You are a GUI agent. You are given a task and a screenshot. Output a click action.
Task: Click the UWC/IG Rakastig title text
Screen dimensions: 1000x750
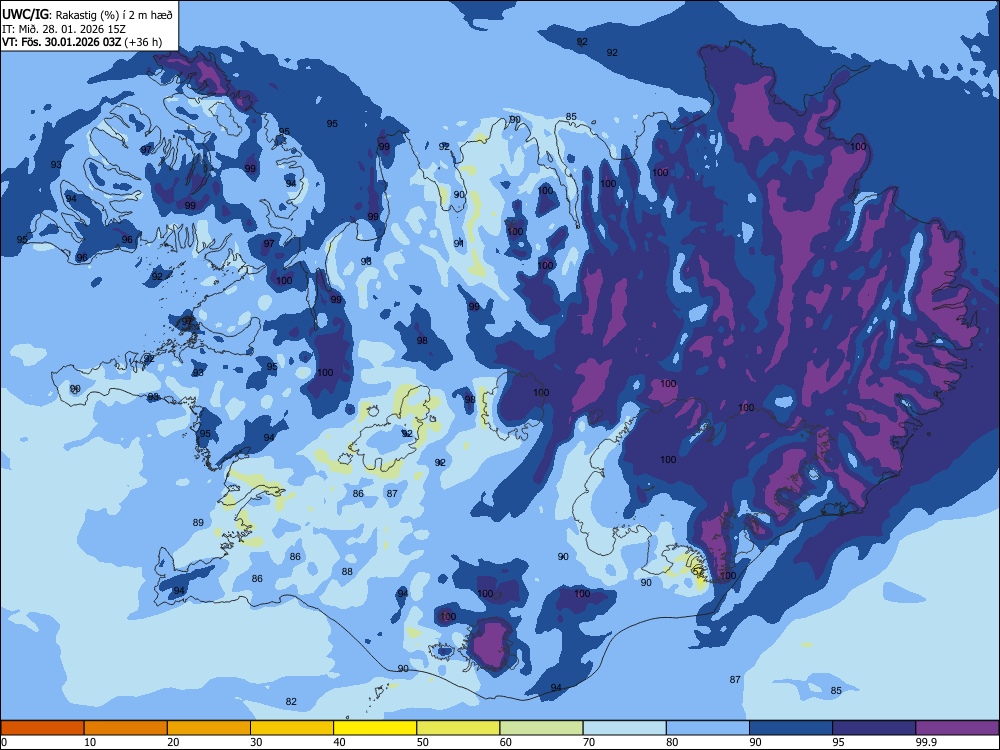click(87, 14)
